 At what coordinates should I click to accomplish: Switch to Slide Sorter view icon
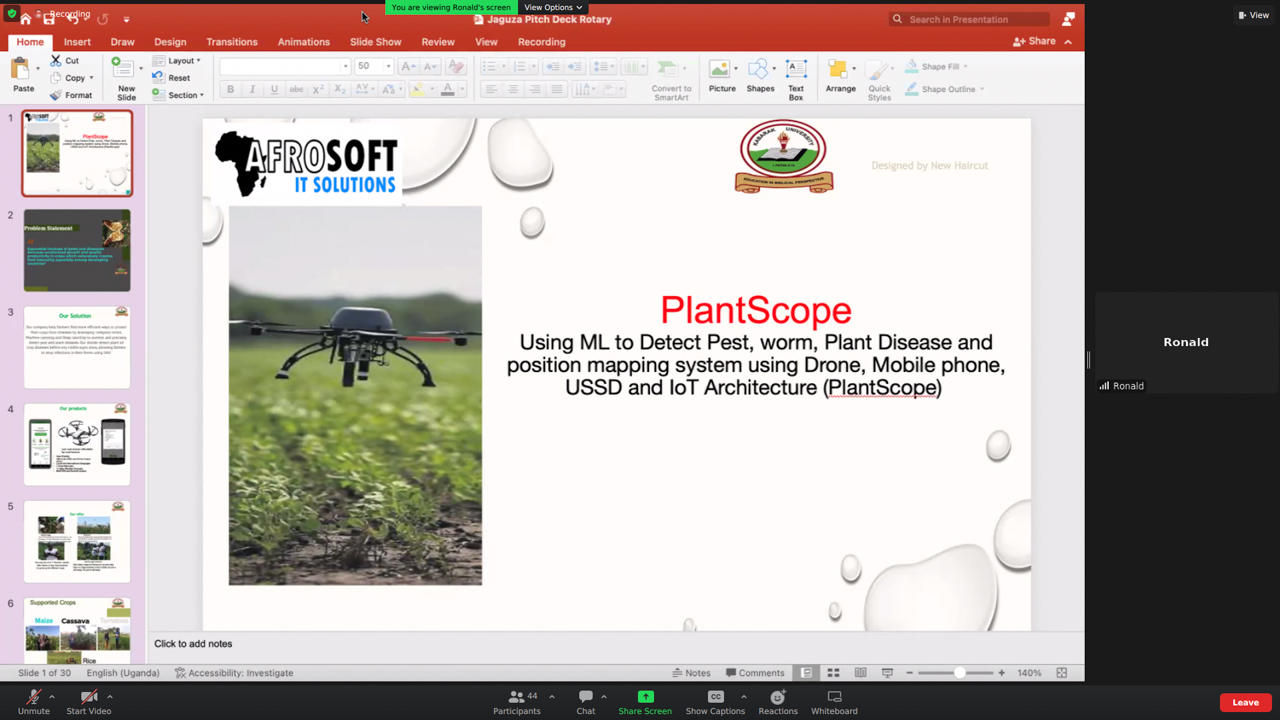pos(833,673)
